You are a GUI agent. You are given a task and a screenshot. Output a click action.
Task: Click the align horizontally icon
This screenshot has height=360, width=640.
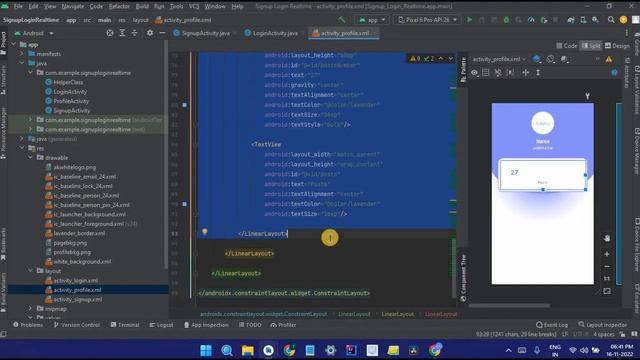click(x=526, y=73)
